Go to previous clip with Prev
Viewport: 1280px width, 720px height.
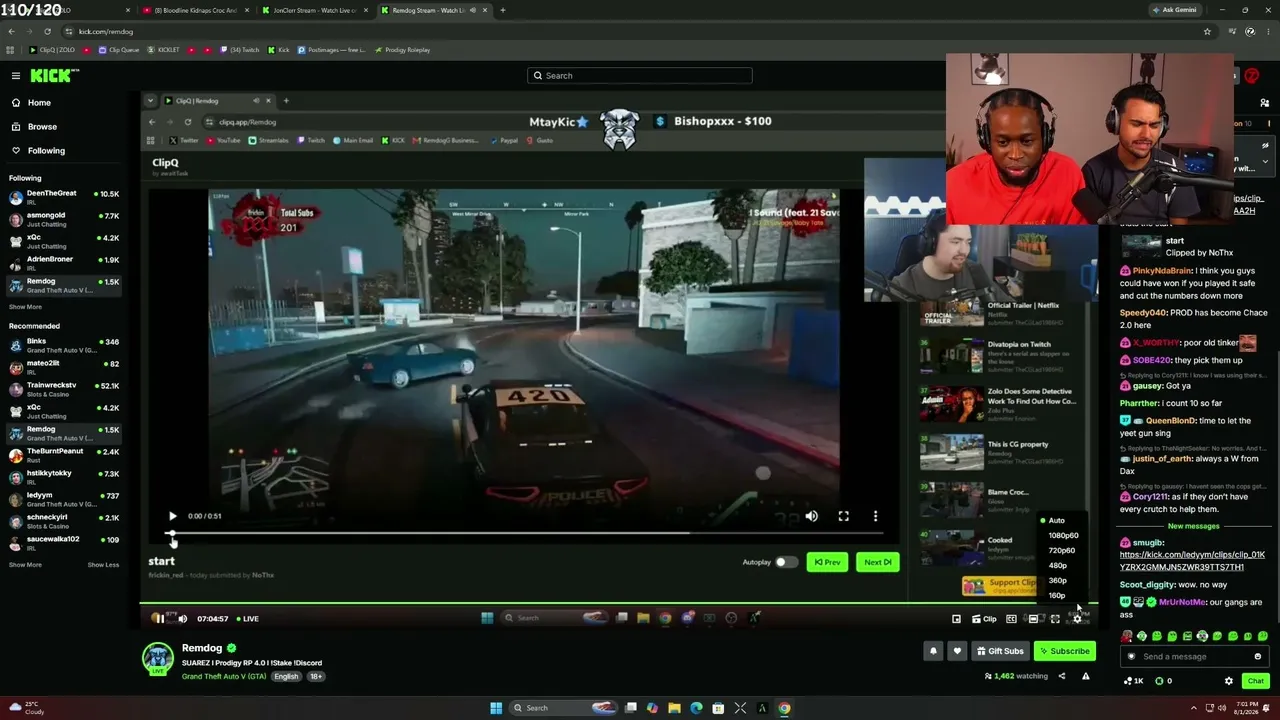[x=828, y=562]
